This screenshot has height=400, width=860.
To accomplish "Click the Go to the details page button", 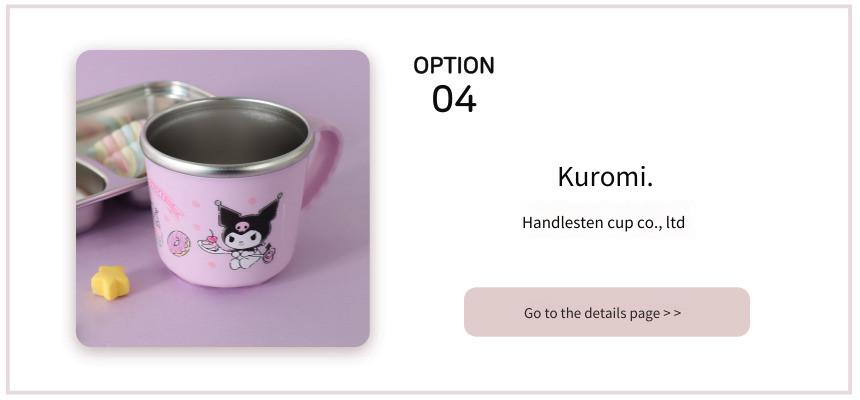I will point(607,312).
